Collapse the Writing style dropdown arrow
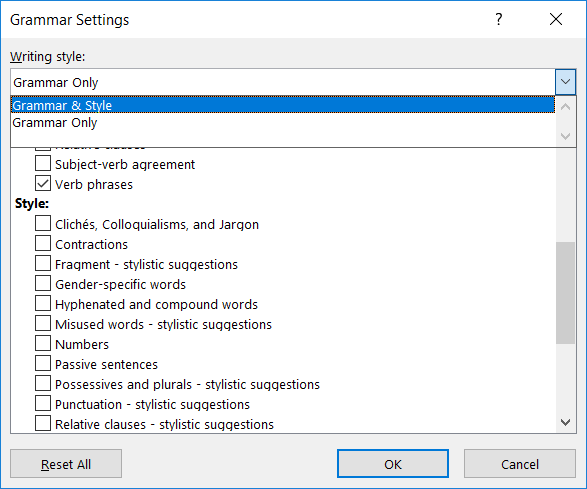 [x=565, y=82]
